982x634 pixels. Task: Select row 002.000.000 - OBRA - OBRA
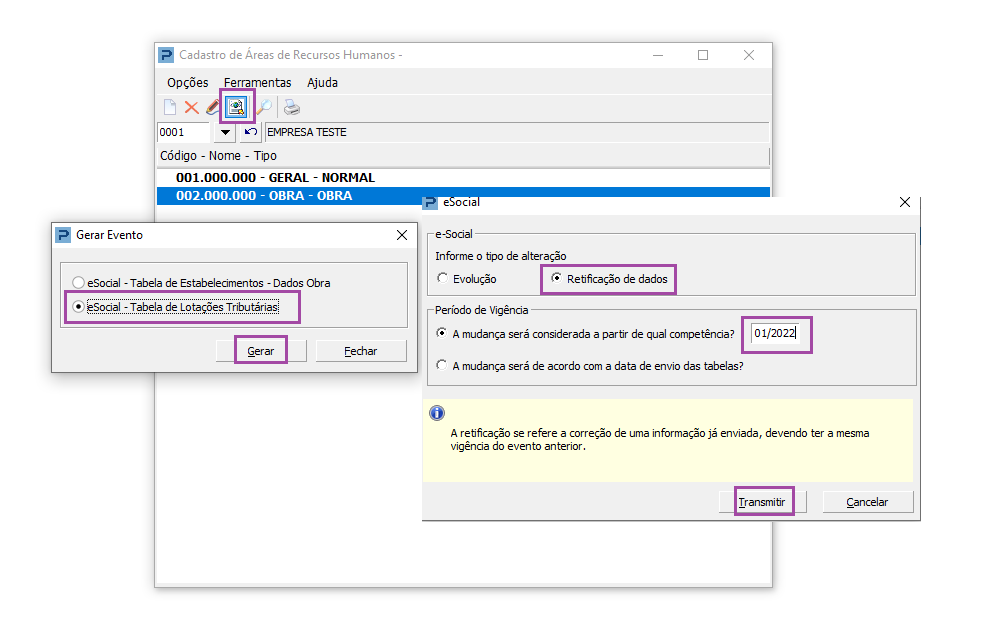(463, 195)
